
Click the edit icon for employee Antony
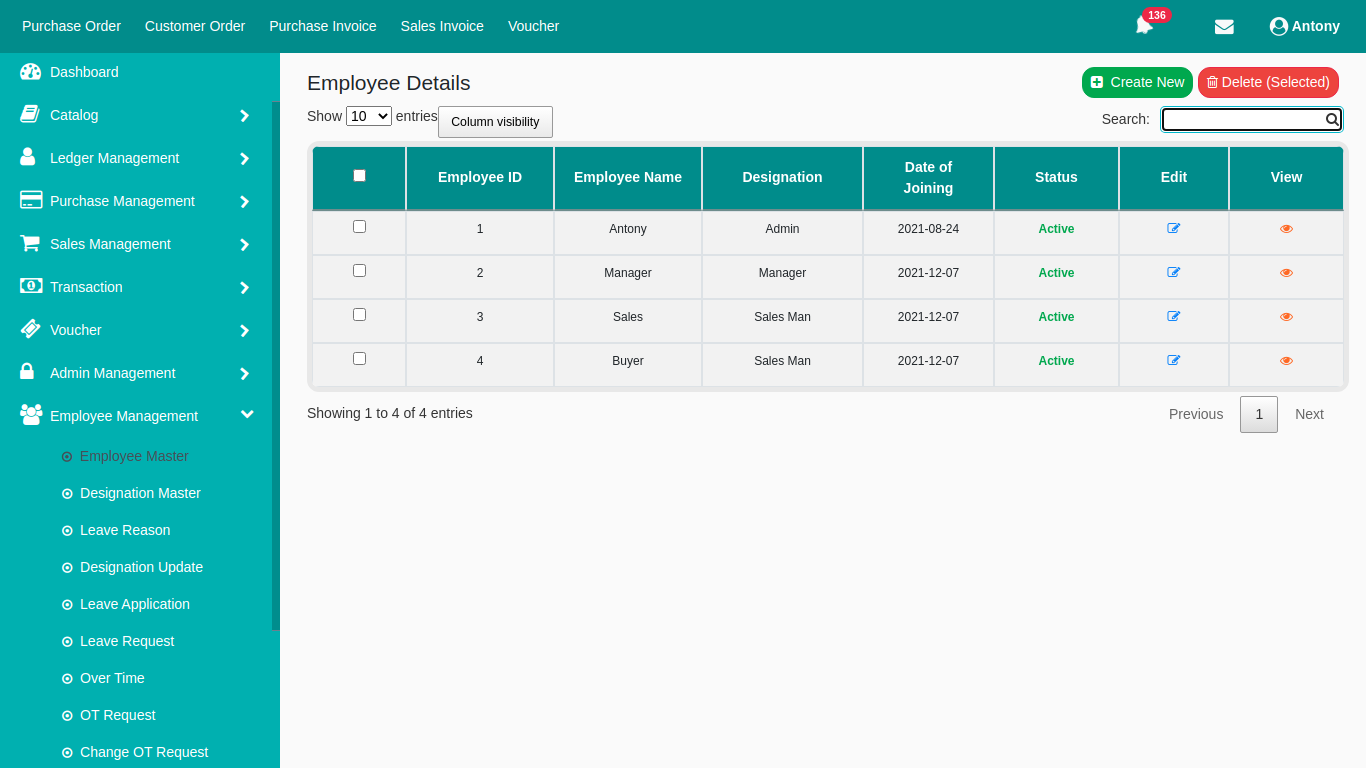click(x=1174, y=229)
